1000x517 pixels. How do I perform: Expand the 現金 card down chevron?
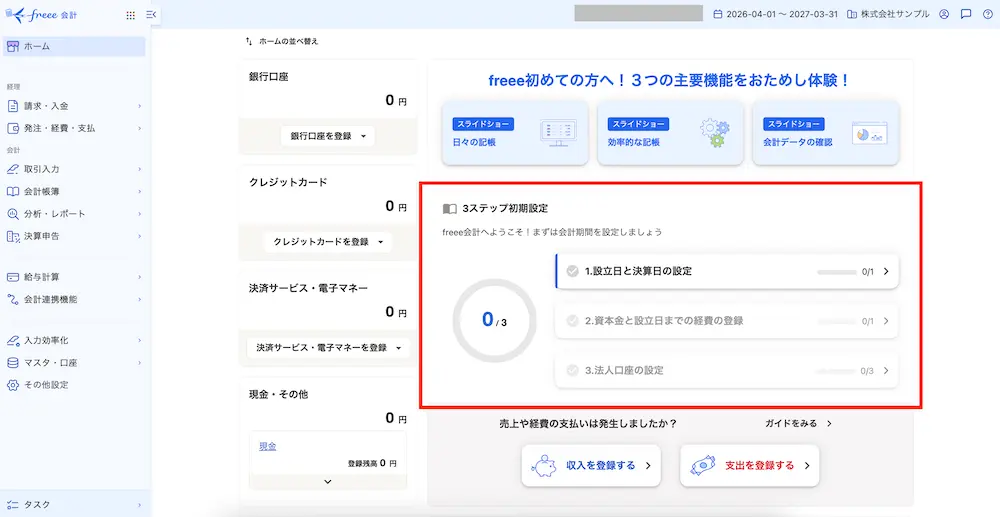click(328, 482)
